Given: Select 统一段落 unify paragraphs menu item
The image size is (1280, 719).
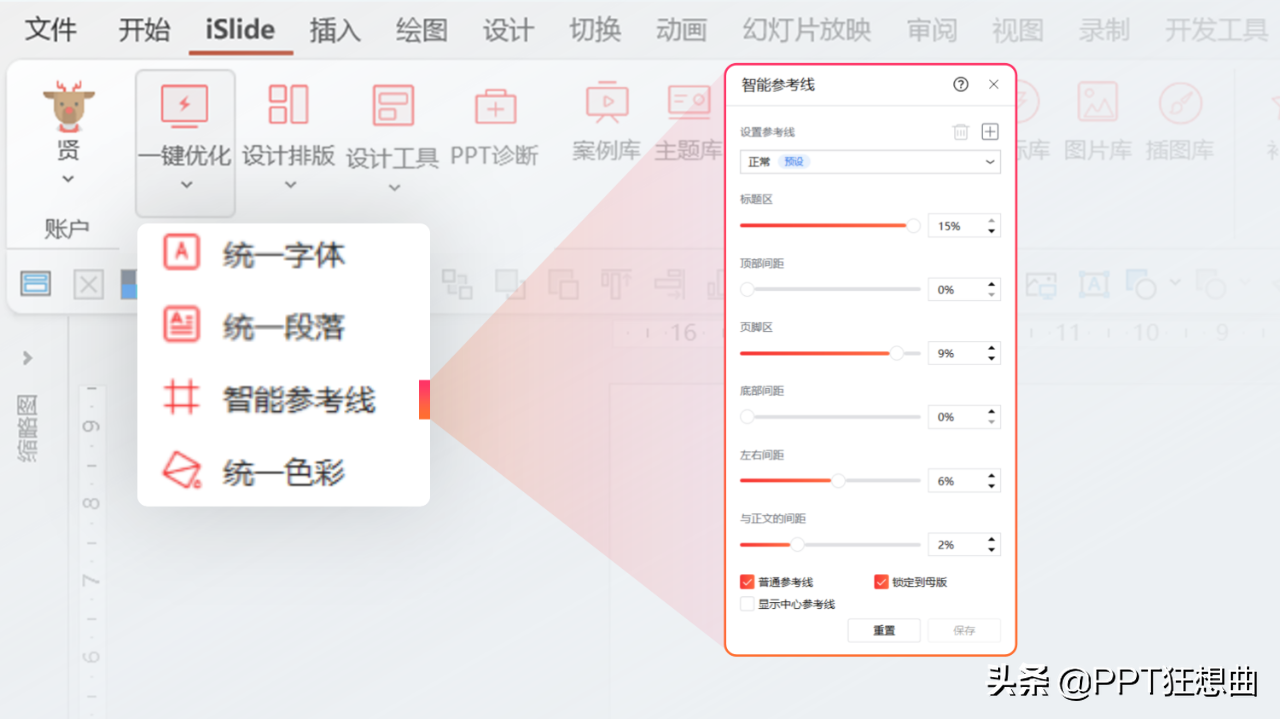Looking at the screenshot, I should pyautogui.click(x=283, y=326).
